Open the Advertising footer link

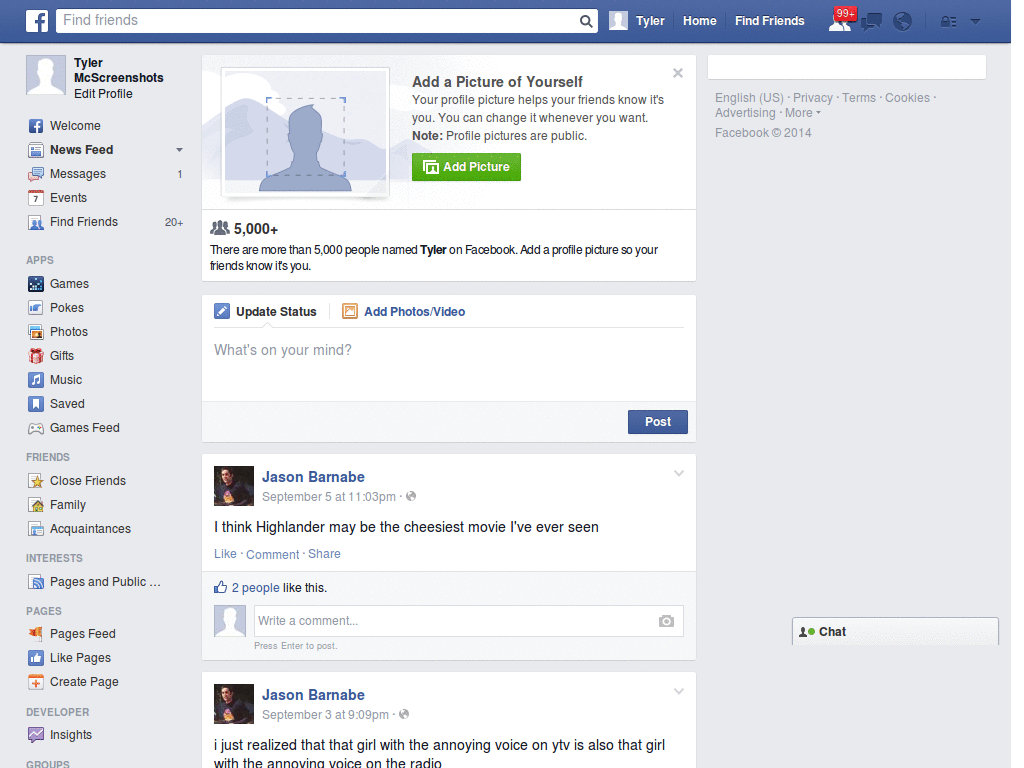(745, 113)
